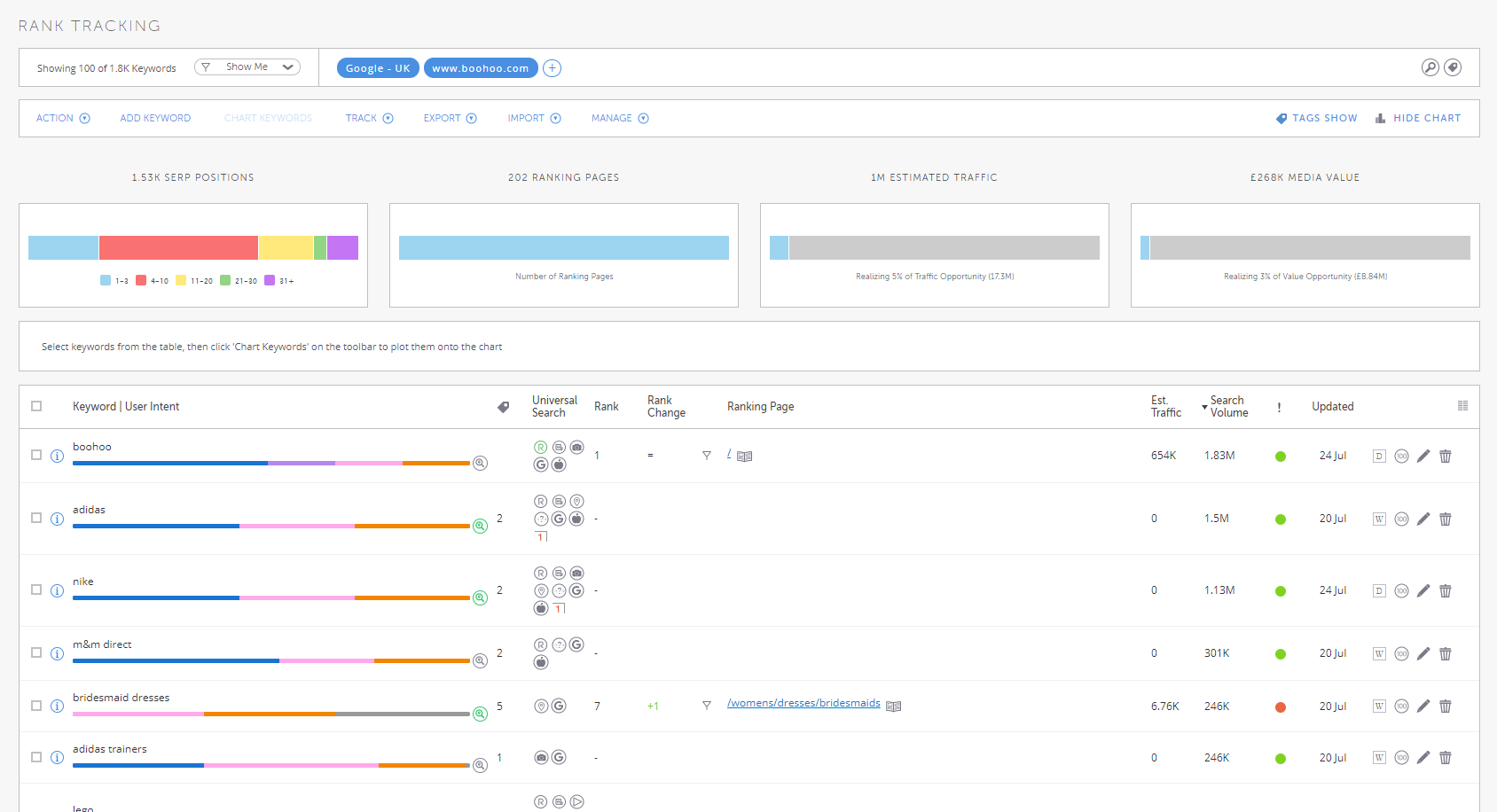Open the /womens/dresses/bridesmaids ranking page link

(x=803, y=703)
